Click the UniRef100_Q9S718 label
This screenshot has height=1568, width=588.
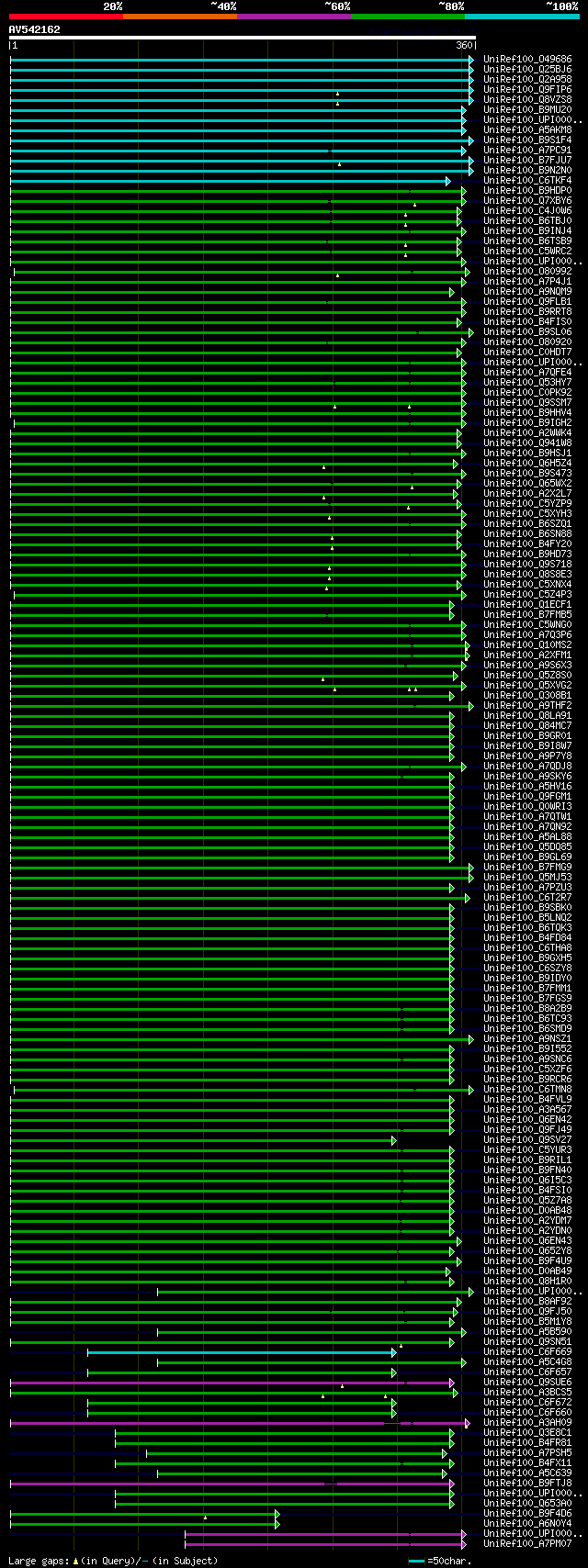pos(527,565)
